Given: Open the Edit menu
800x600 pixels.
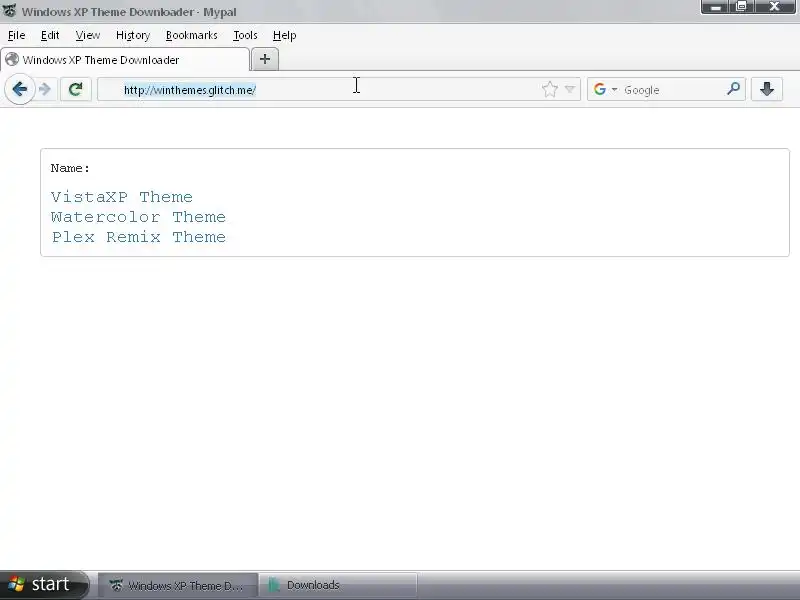Looking at the screenshot, I should tap(50, 35).
